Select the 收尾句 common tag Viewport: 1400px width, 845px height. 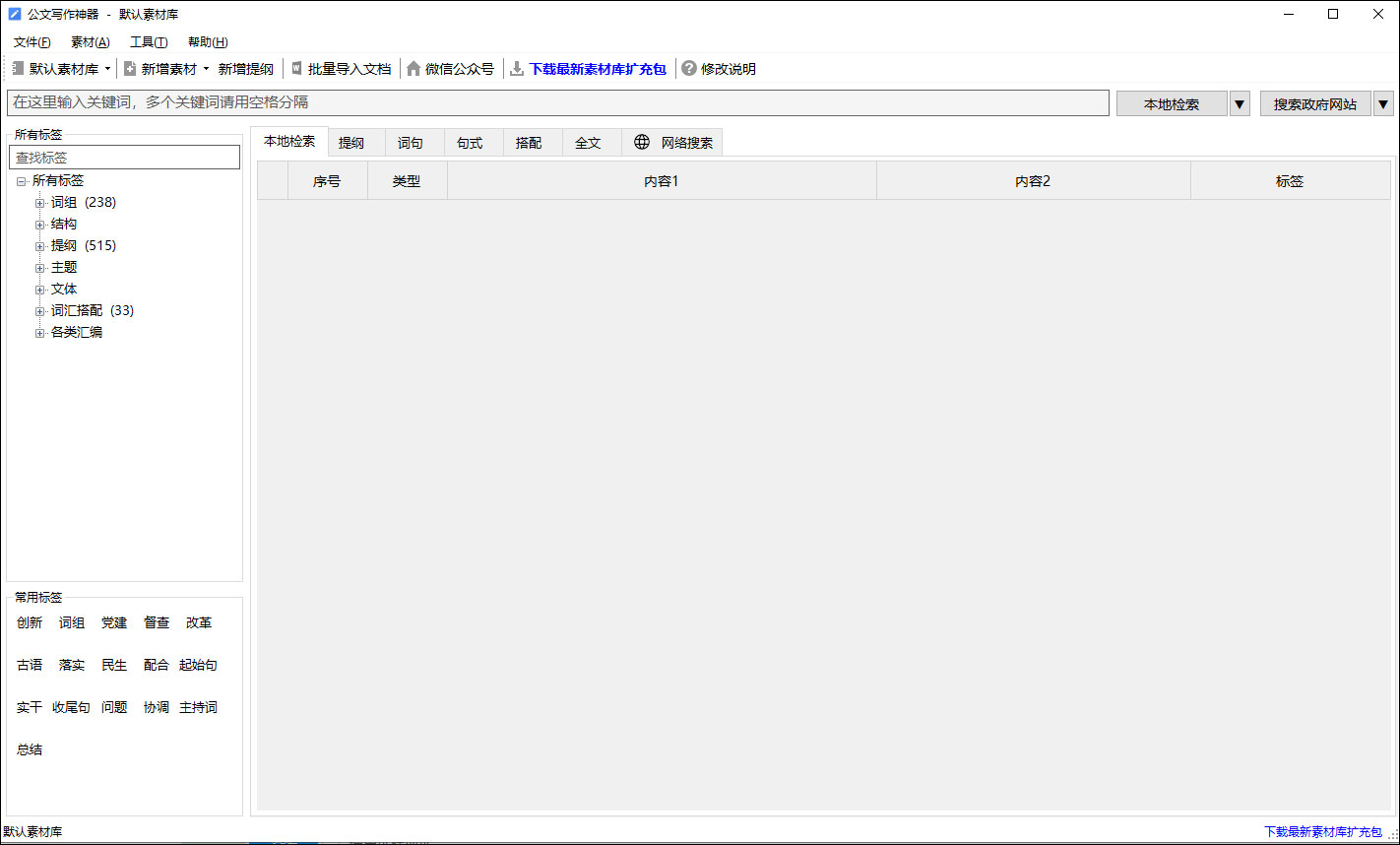click(x=72, y=707)
